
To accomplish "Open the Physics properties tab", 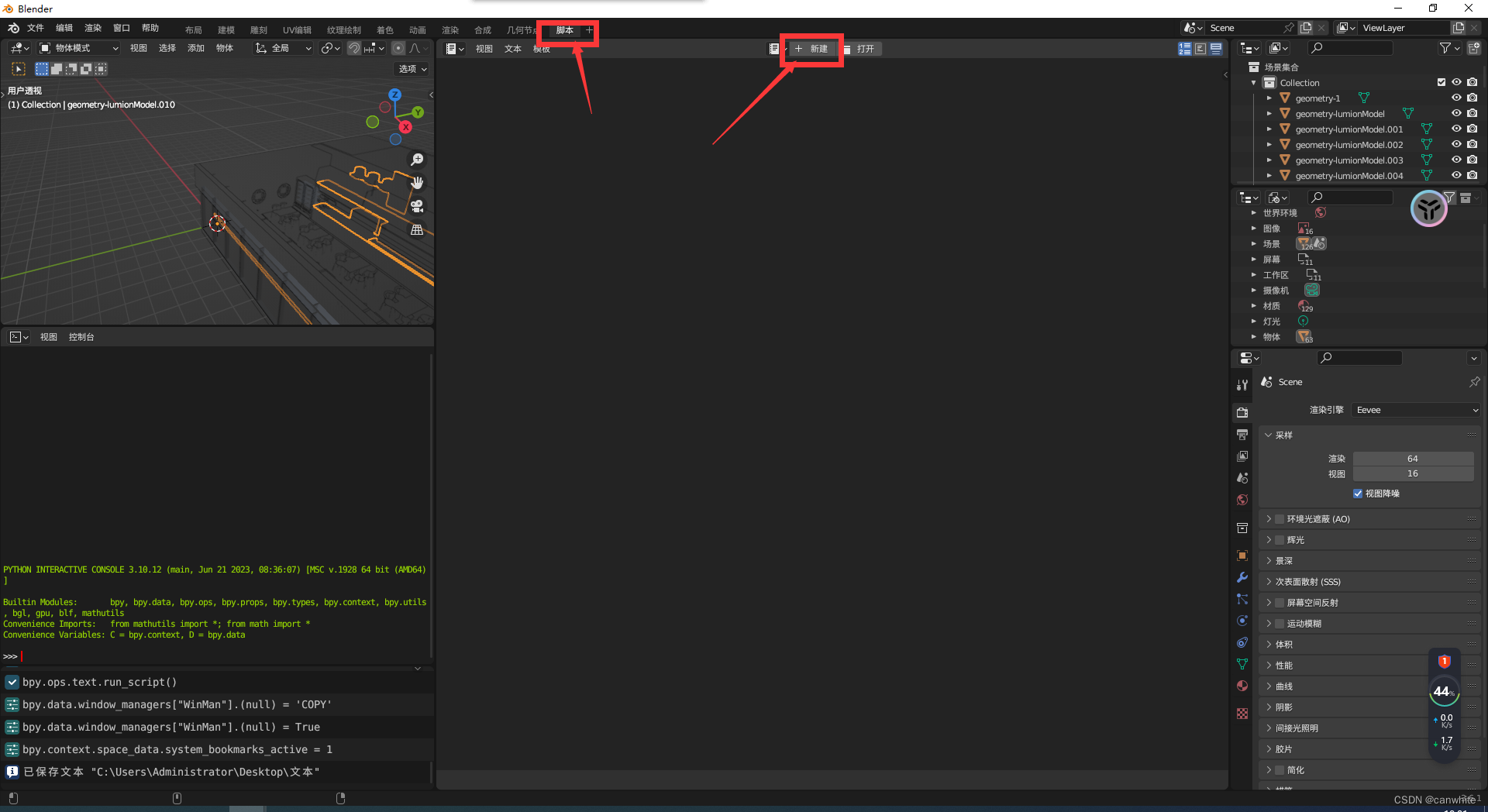I will 1242,621.
